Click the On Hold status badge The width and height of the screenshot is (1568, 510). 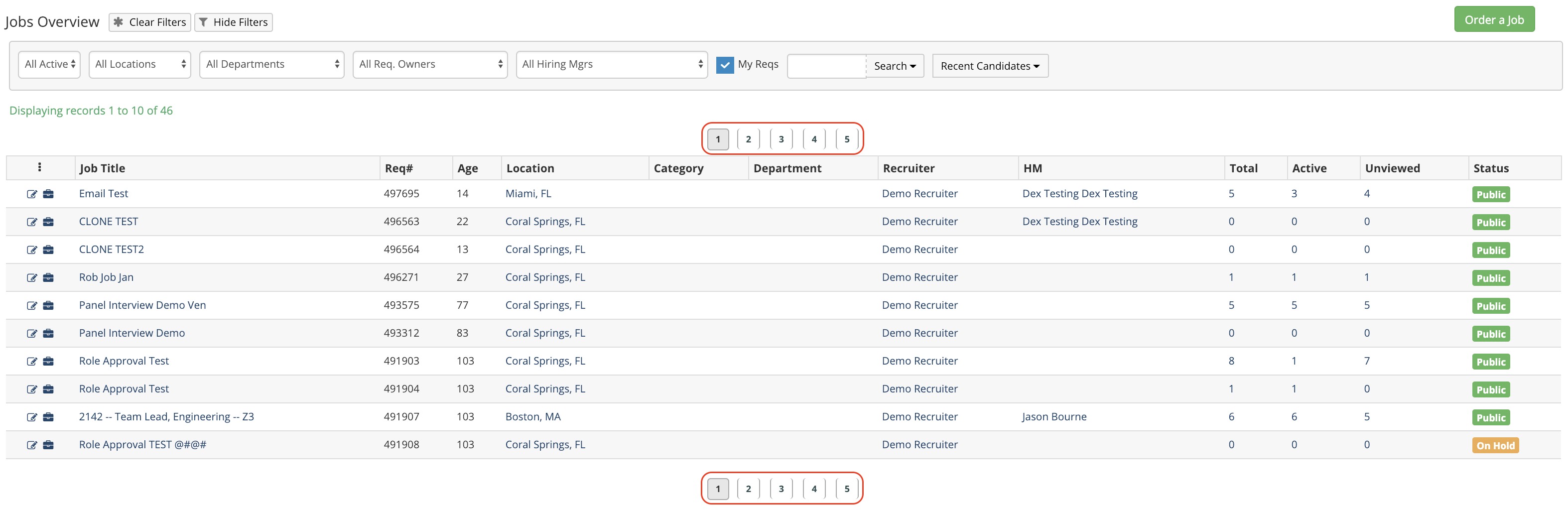pyautogui.click(x=1495, y=445)
